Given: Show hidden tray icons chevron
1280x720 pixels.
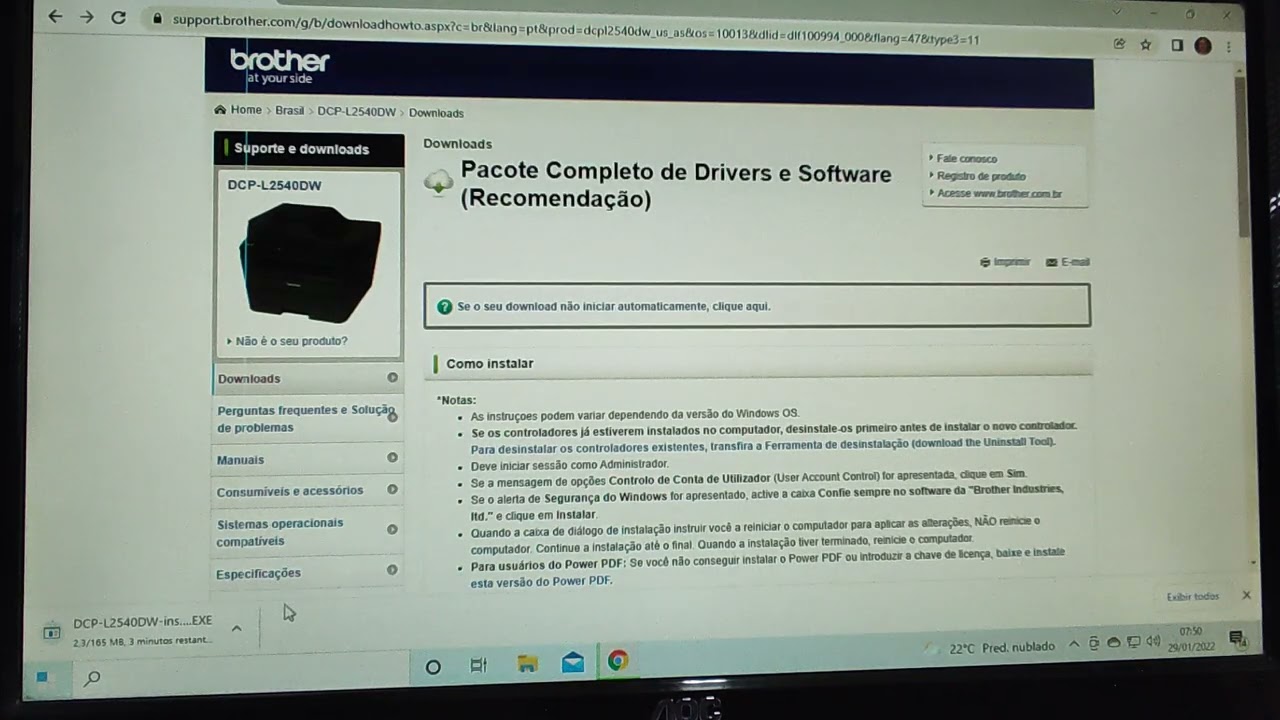Looking at the screenshot, I should click(1074, 645).
